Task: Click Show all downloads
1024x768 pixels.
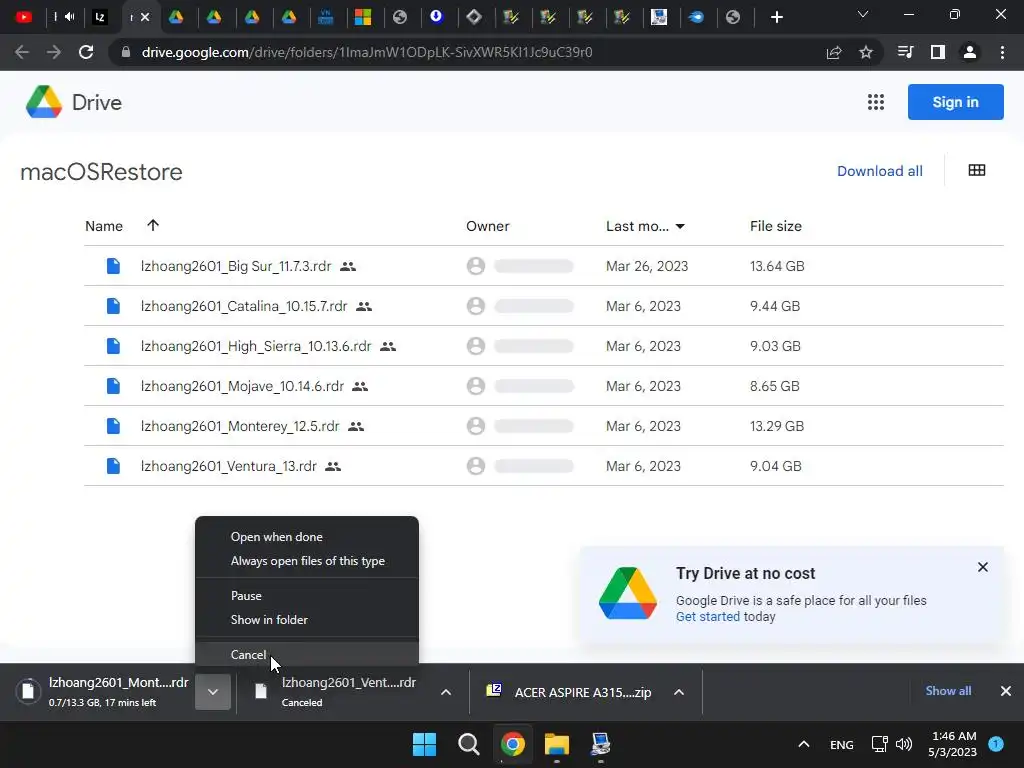Action: point(948,691)
